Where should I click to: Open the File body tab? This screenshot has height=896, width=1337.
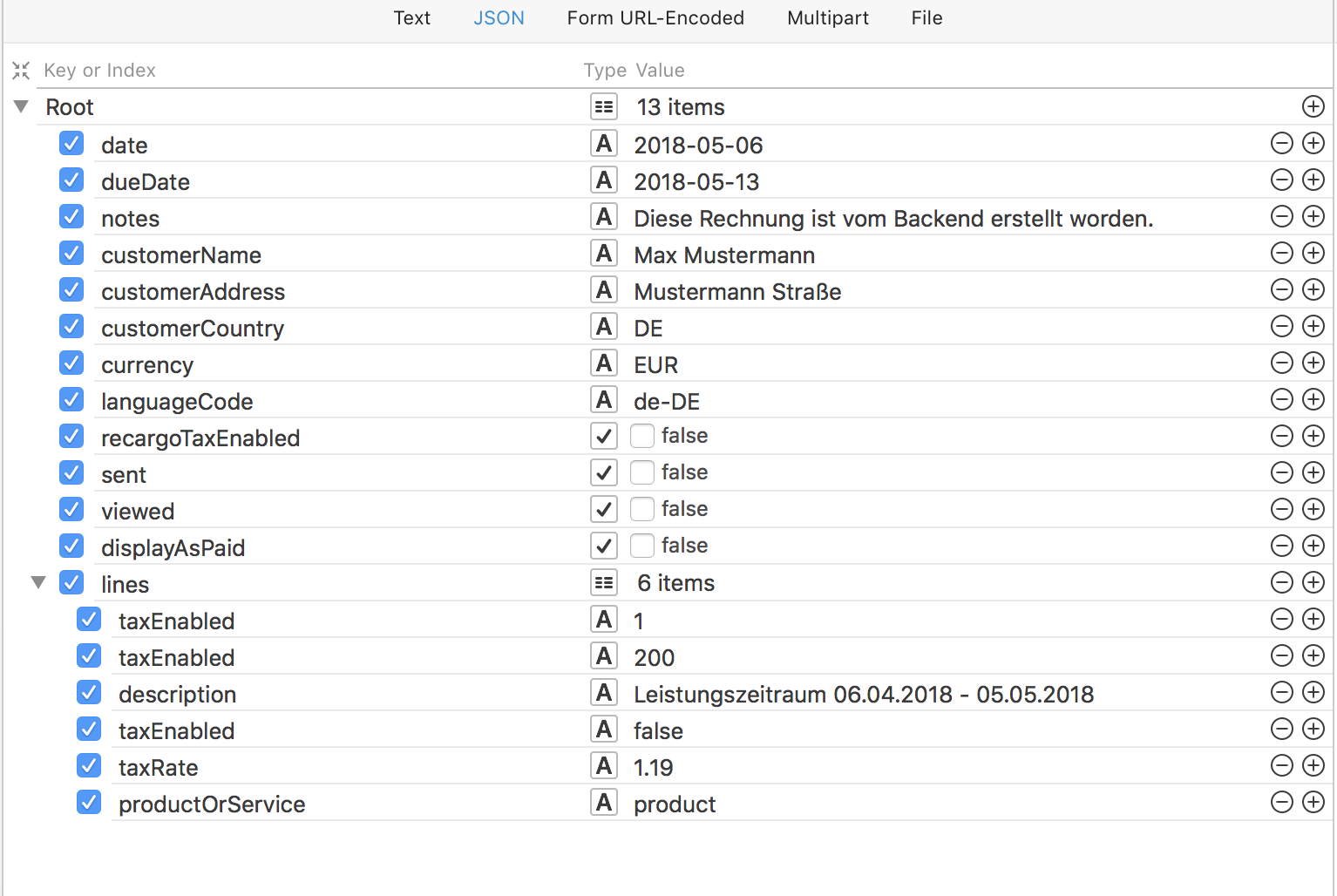coord(926,18)
